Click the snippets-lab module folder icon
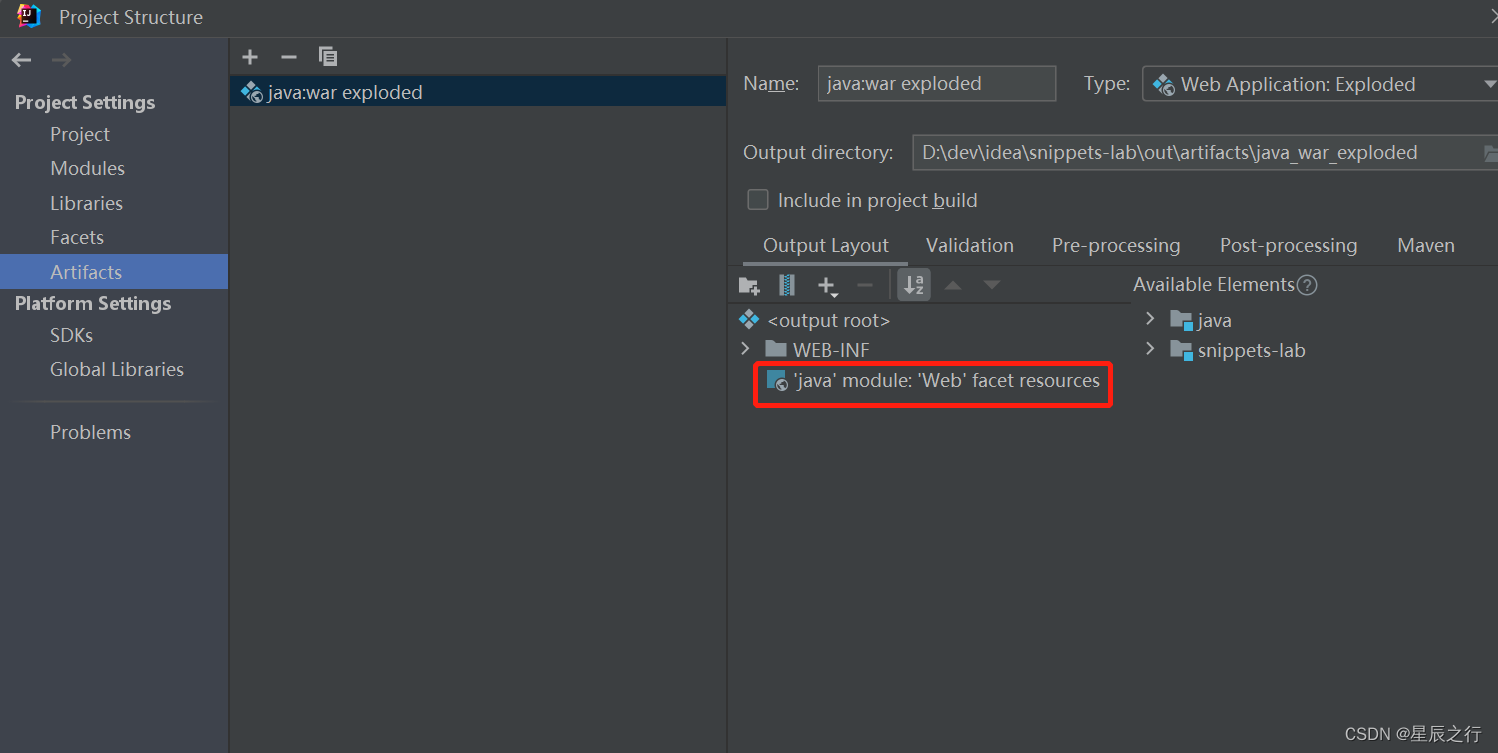The image size is (1498, 753). [1182, 351]
